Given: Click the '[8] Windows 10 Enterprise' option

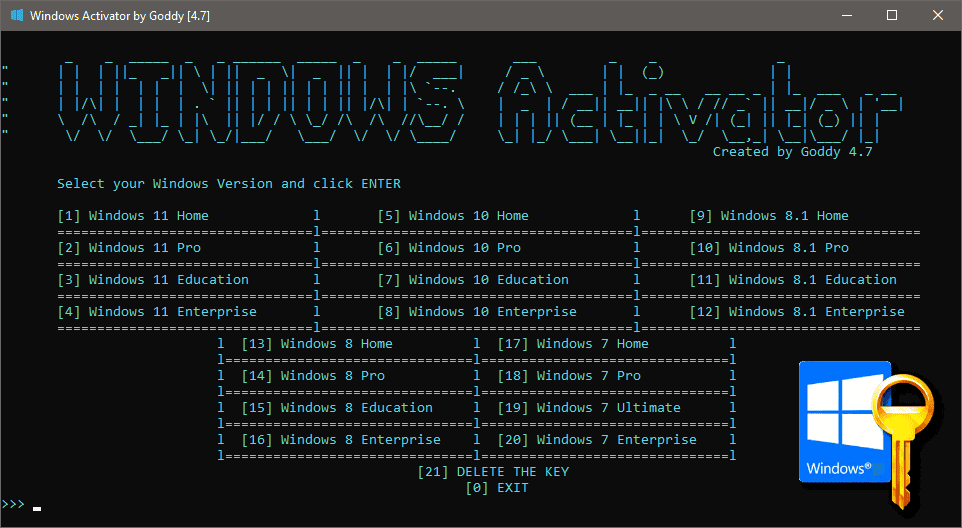Looking at the screenshot, I should point(477,312).
